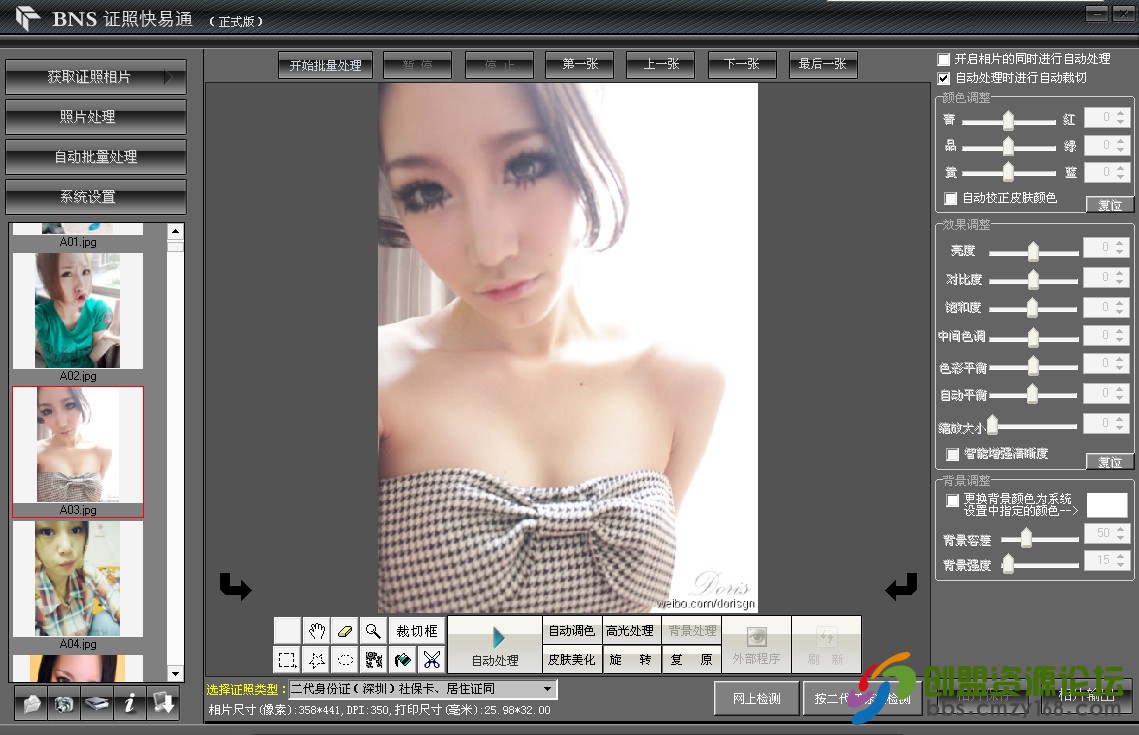Adjust the red value stepper
Image resolution: width=1139 pixels, height=735 pixels.
coord(1121,117)
